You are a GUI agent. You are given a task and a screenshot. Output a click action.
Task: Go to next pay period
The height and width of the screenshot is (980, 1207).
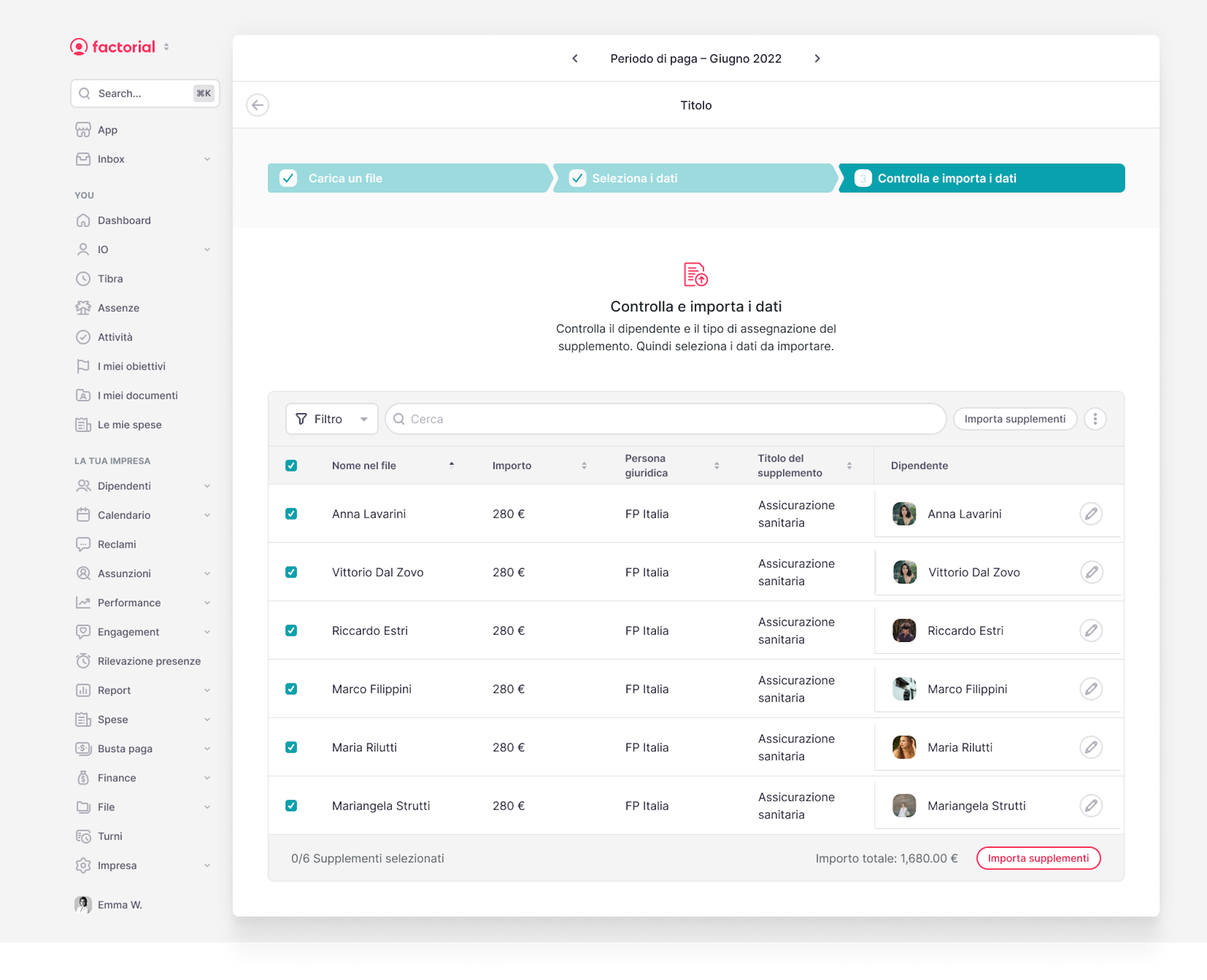coord(817,59)
